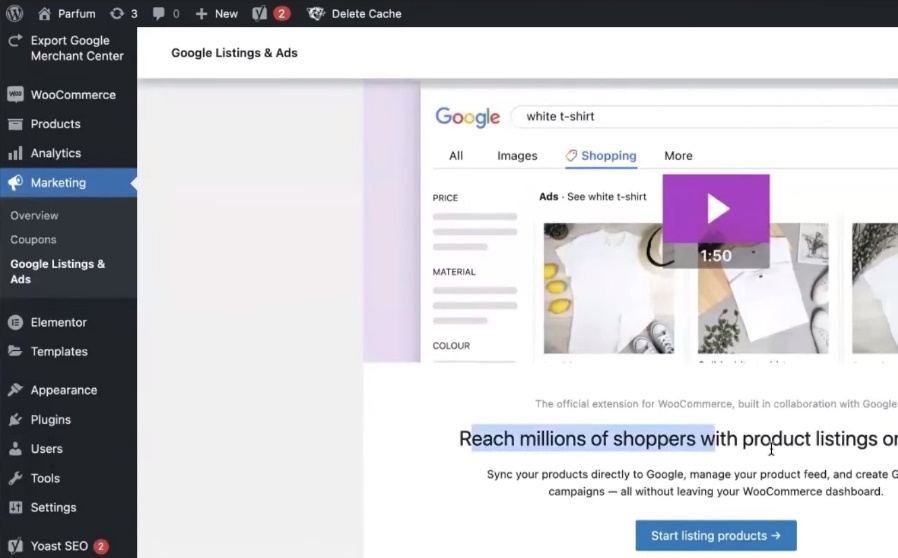Click the Appearance paintbrush icon
Image resolution: width=898 pixels, height=558 pixels.
click(15, 390)
